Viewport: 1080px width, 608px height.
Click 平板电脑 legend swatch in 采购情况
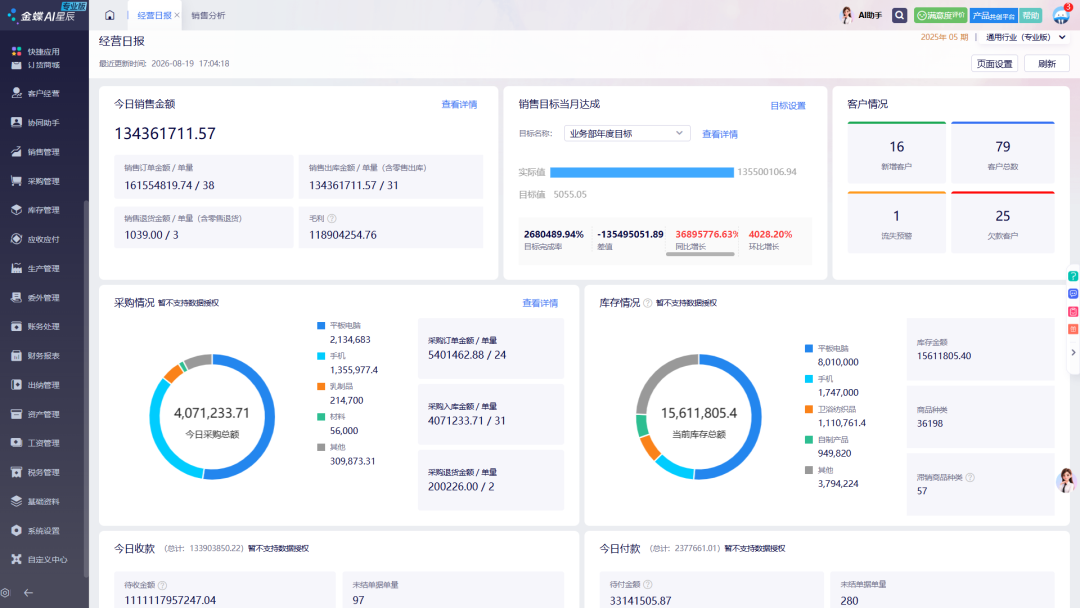pos(321,326)
